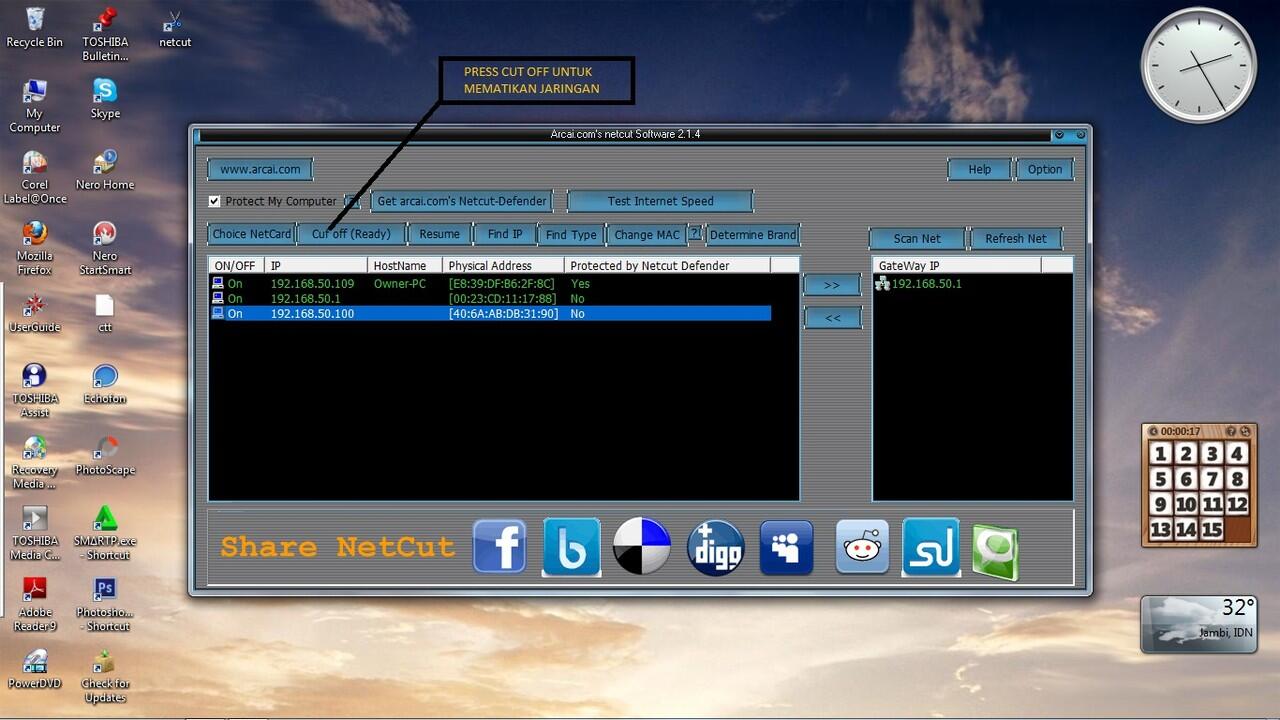The width and height of the screenshot is (1280, 720).
Task: Run Test Internet Speed
Action: (660, 201)
